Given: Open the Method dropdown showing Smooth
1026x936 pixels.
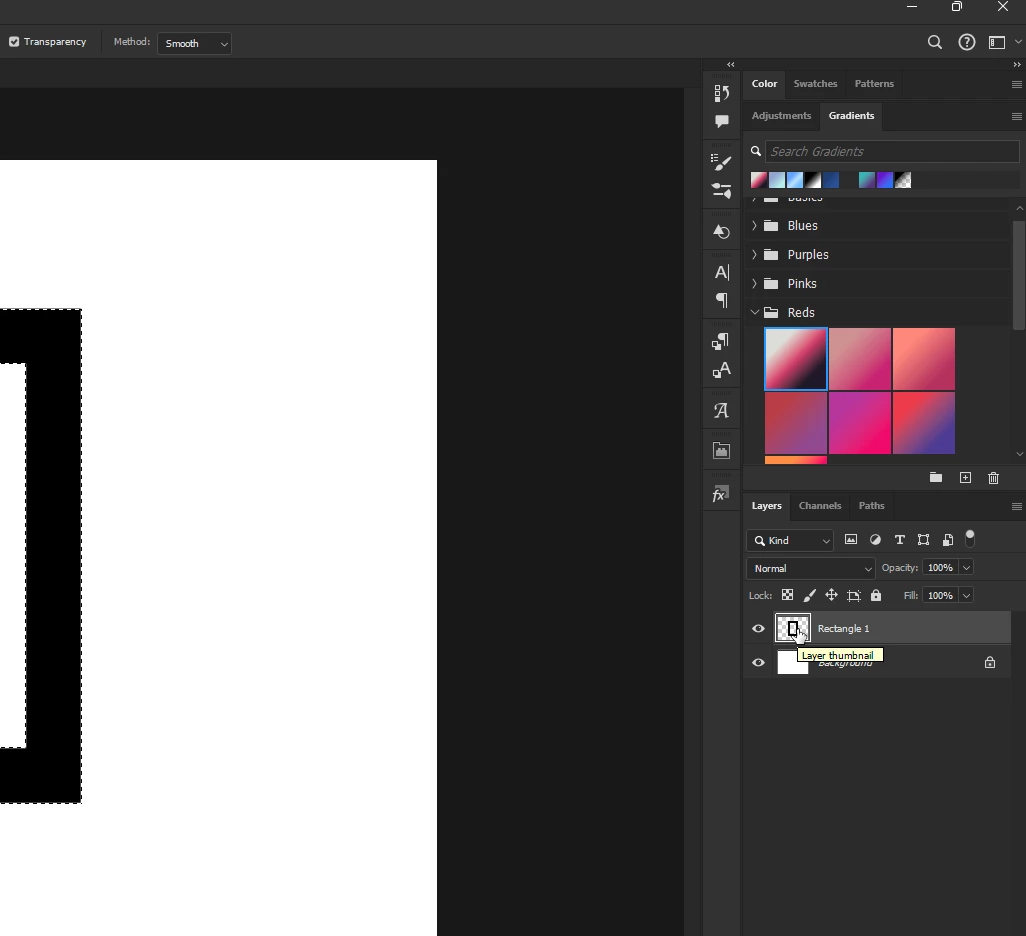Looking at the screenshot, I should click(194, 43).
